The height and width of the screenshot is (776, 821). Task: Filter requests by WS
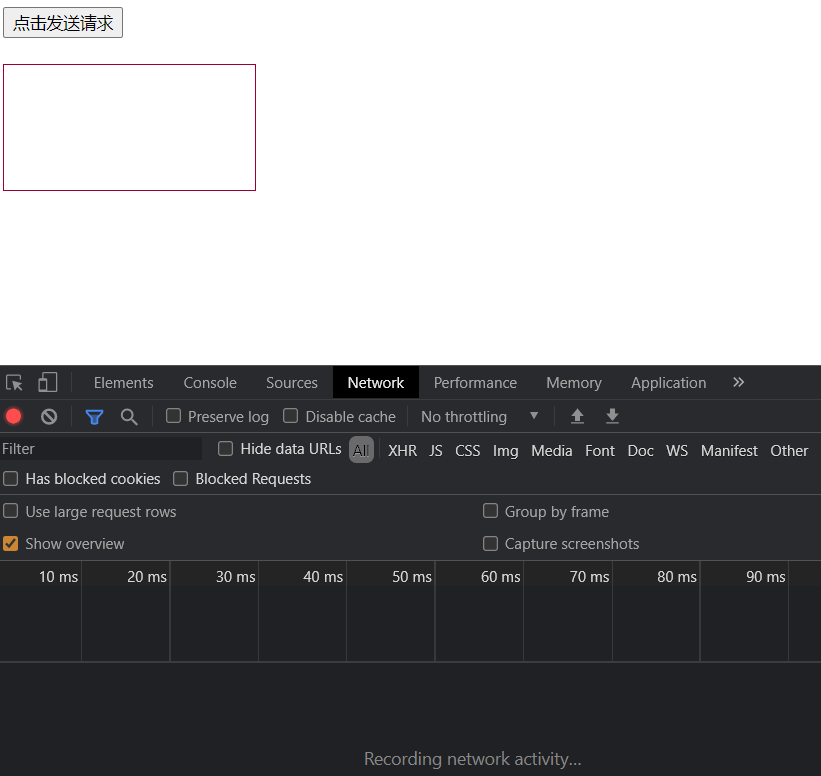tap(677, 450)
